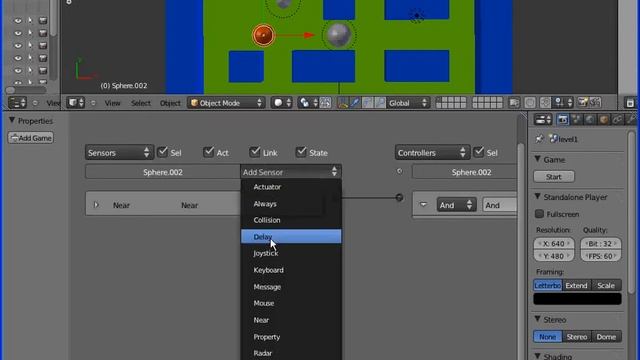Select the Object properties tab icon
The width and height of the screenshot is (640, 360).
[x=603, y=120]
